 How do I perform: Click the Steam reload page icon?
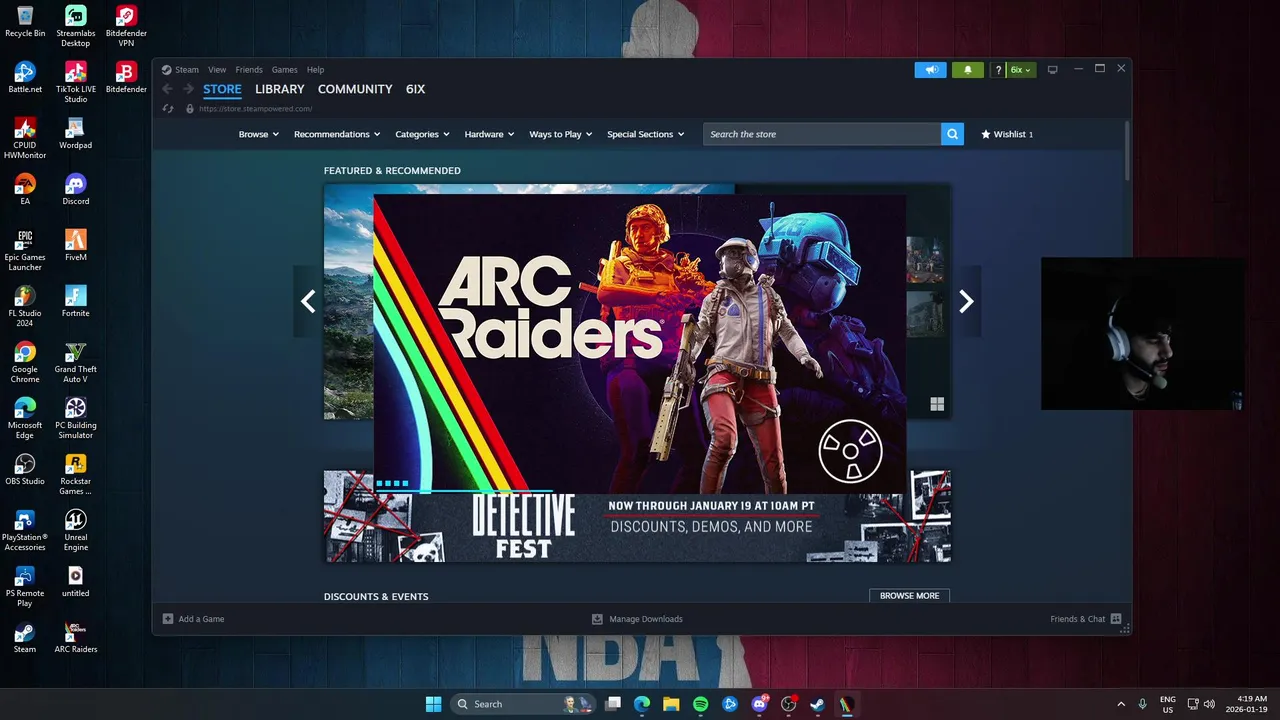tap(168, 108)
